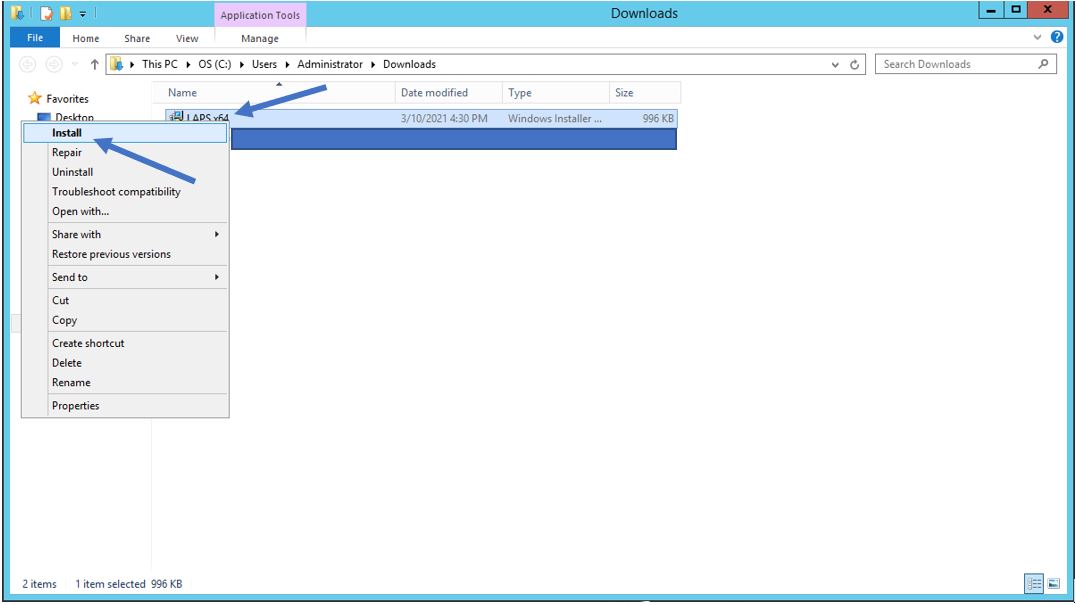Click OS (C:) in the address path

[x=215, y=64]
